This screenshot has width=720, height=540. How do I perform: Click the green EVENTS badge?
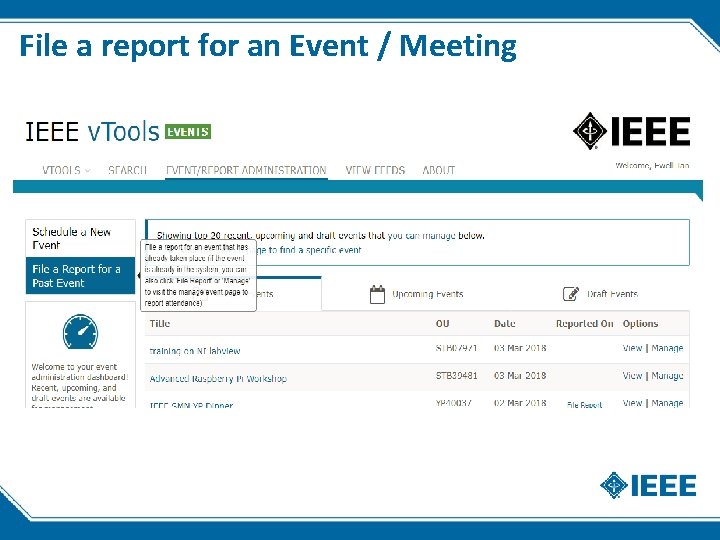[x=188, y=132]
